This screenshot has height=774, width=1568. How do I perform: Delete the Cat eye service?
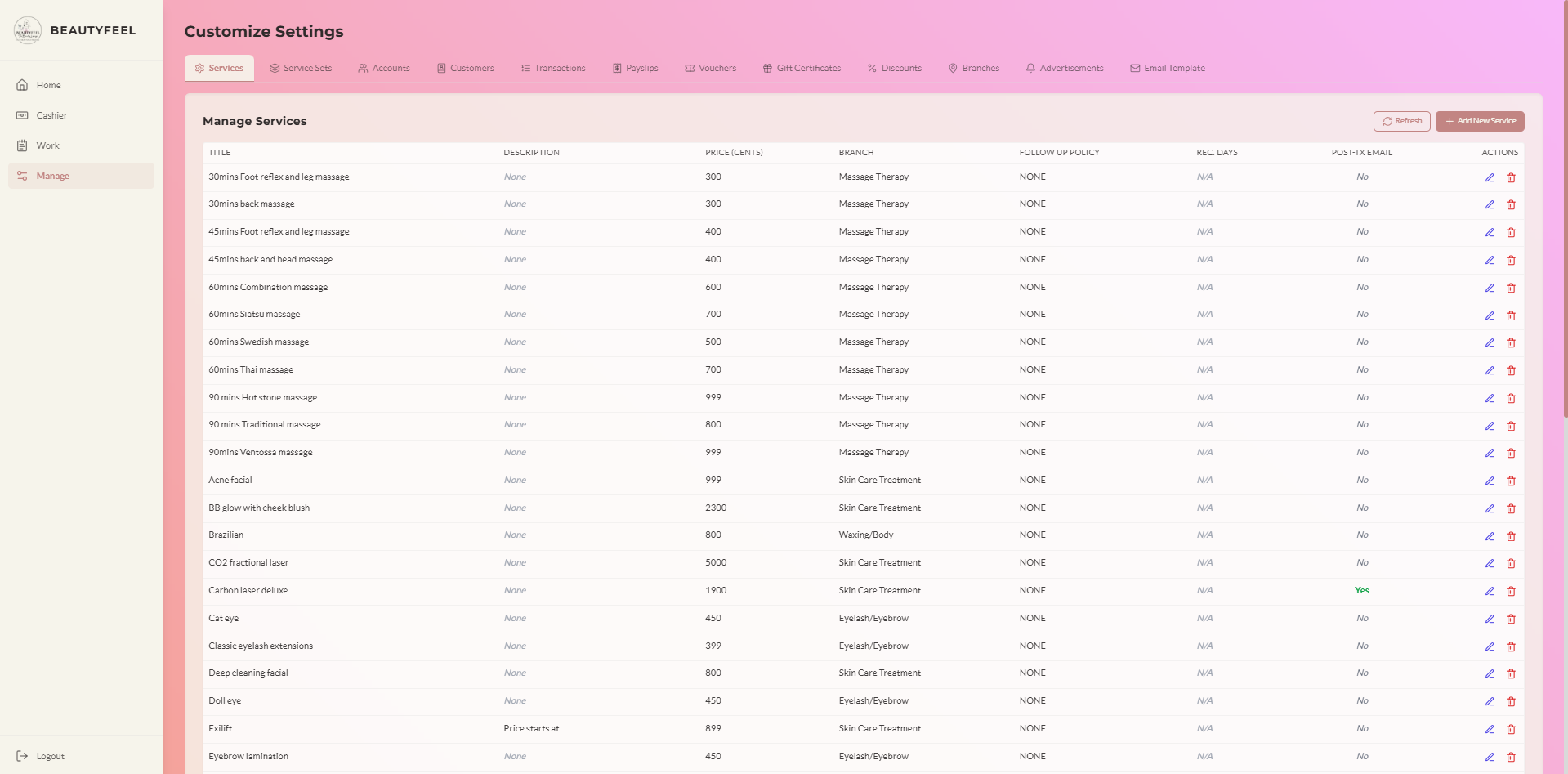click(x=1511, y=619)
